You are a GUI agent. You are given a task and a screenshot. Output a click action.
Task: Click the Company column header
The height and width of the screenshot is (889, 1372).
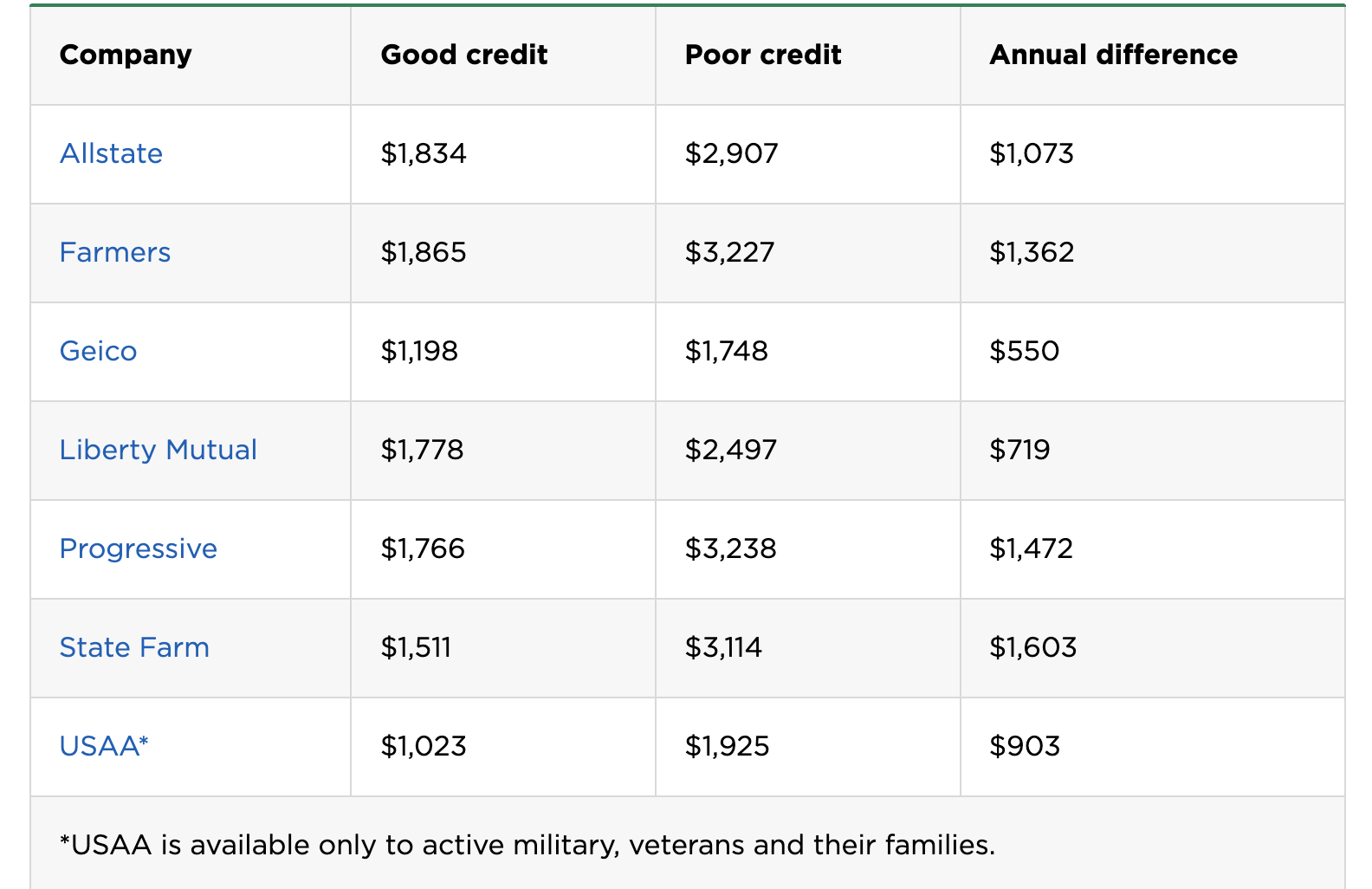(x=126, y=55)
